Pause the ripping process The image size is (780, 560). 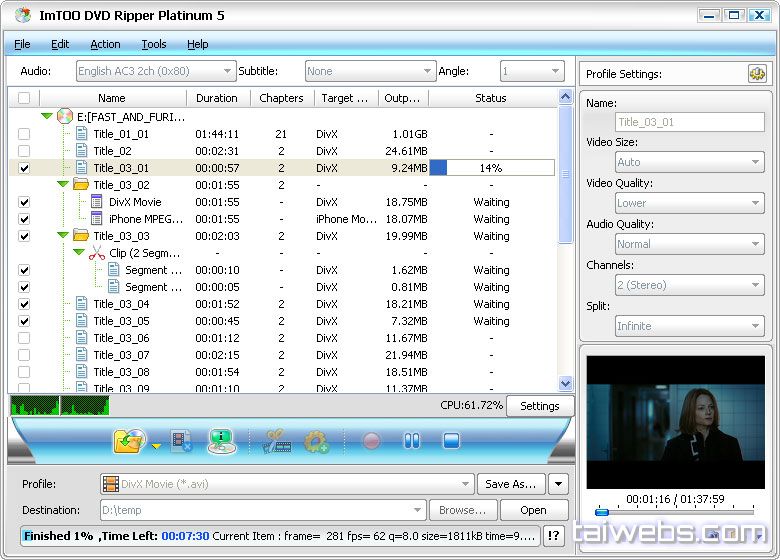[x=411, y=441]
